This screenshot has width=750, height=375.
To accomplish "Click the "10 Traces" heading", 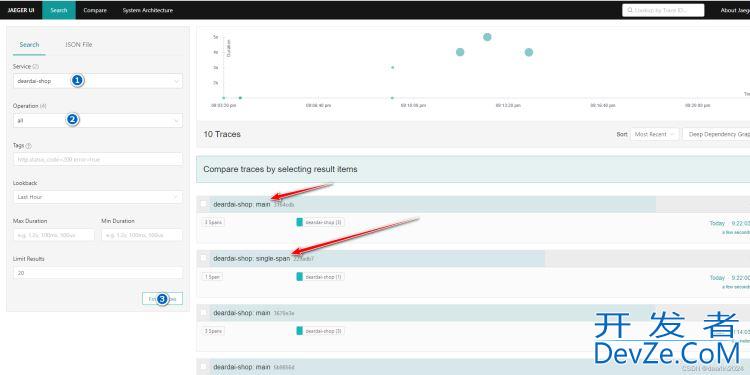I will pos(222,134).
